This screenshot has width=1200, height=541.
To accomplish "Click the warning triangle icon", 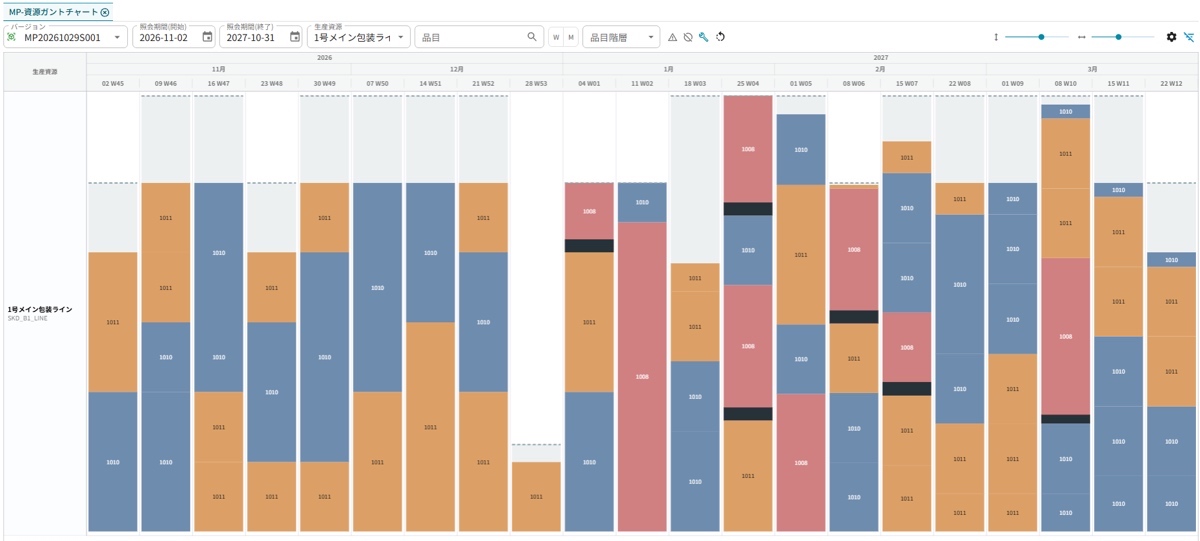I will [672, 37].
